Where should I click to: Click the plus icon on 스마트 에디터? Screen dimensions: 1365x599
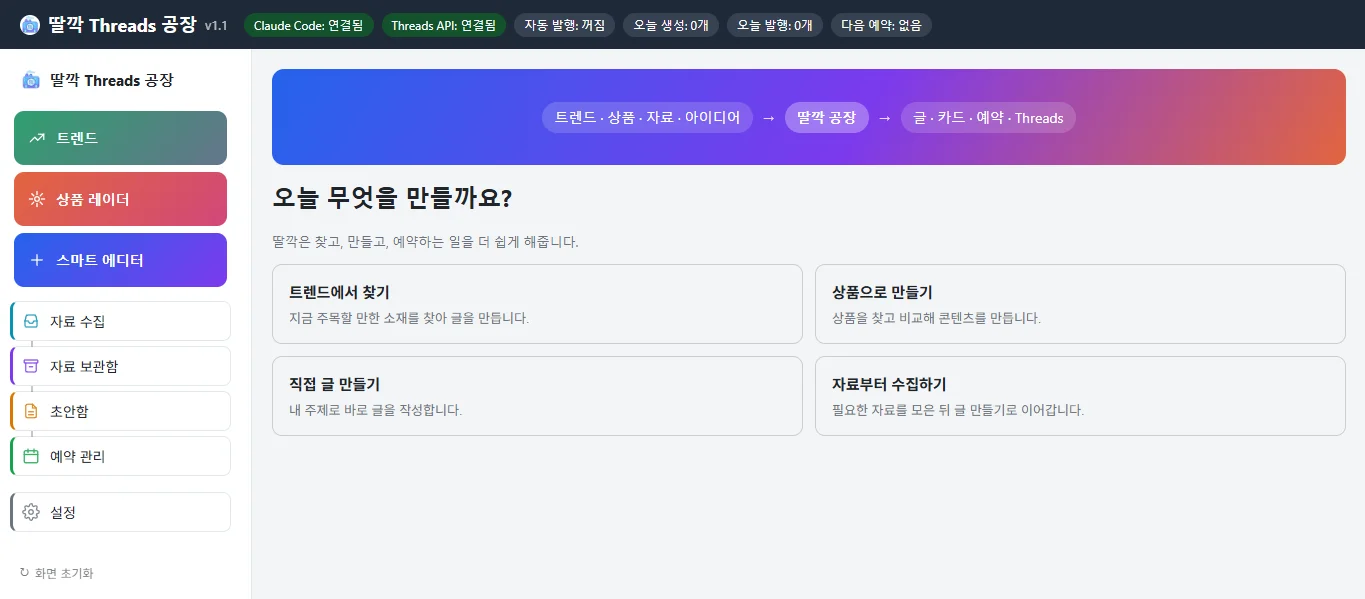coord(37,260)
